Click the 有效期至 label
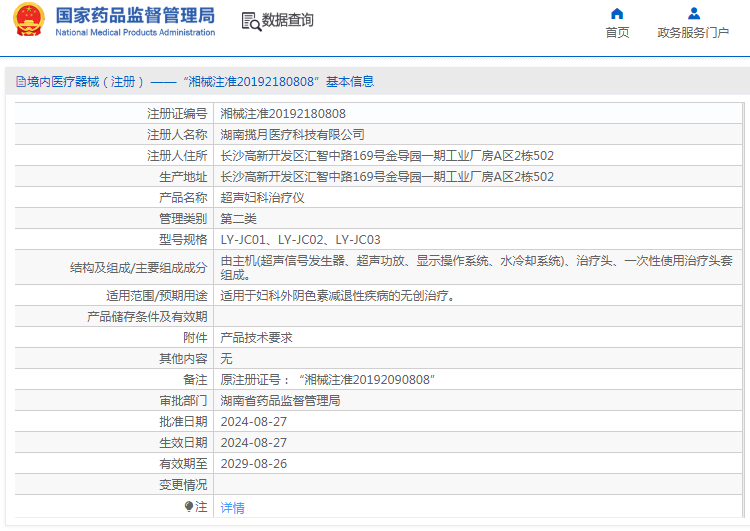The image size is (750, 531). pos(183,464)
